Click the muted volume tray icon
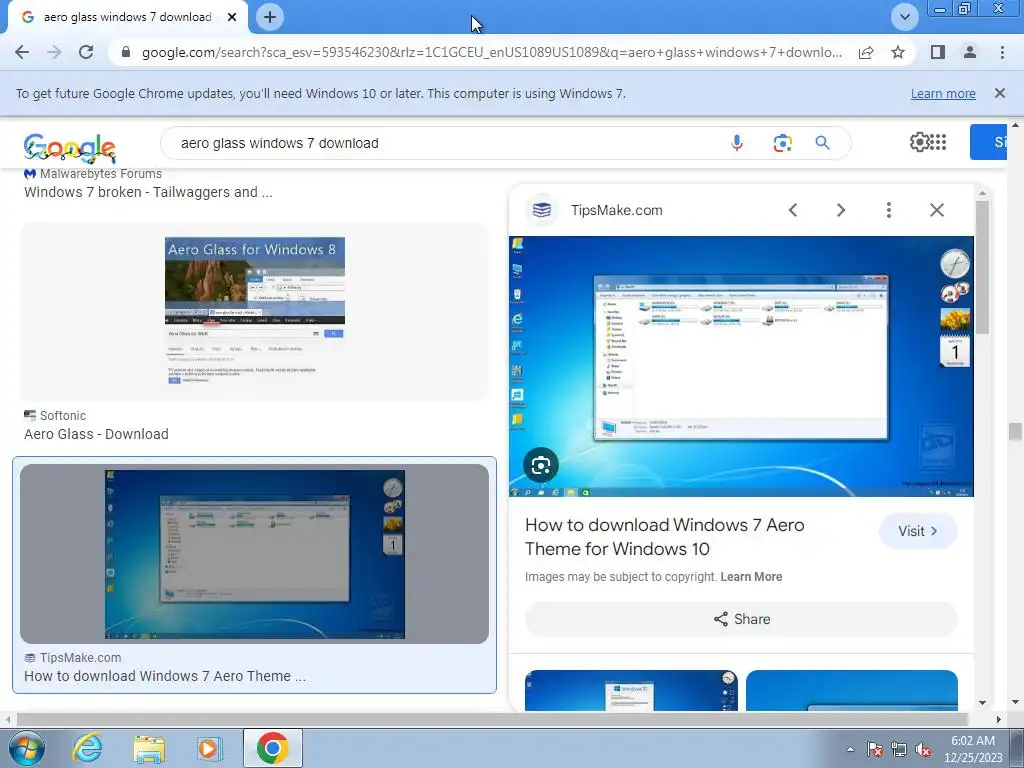 pyautogui.click(x=923, y=749)
